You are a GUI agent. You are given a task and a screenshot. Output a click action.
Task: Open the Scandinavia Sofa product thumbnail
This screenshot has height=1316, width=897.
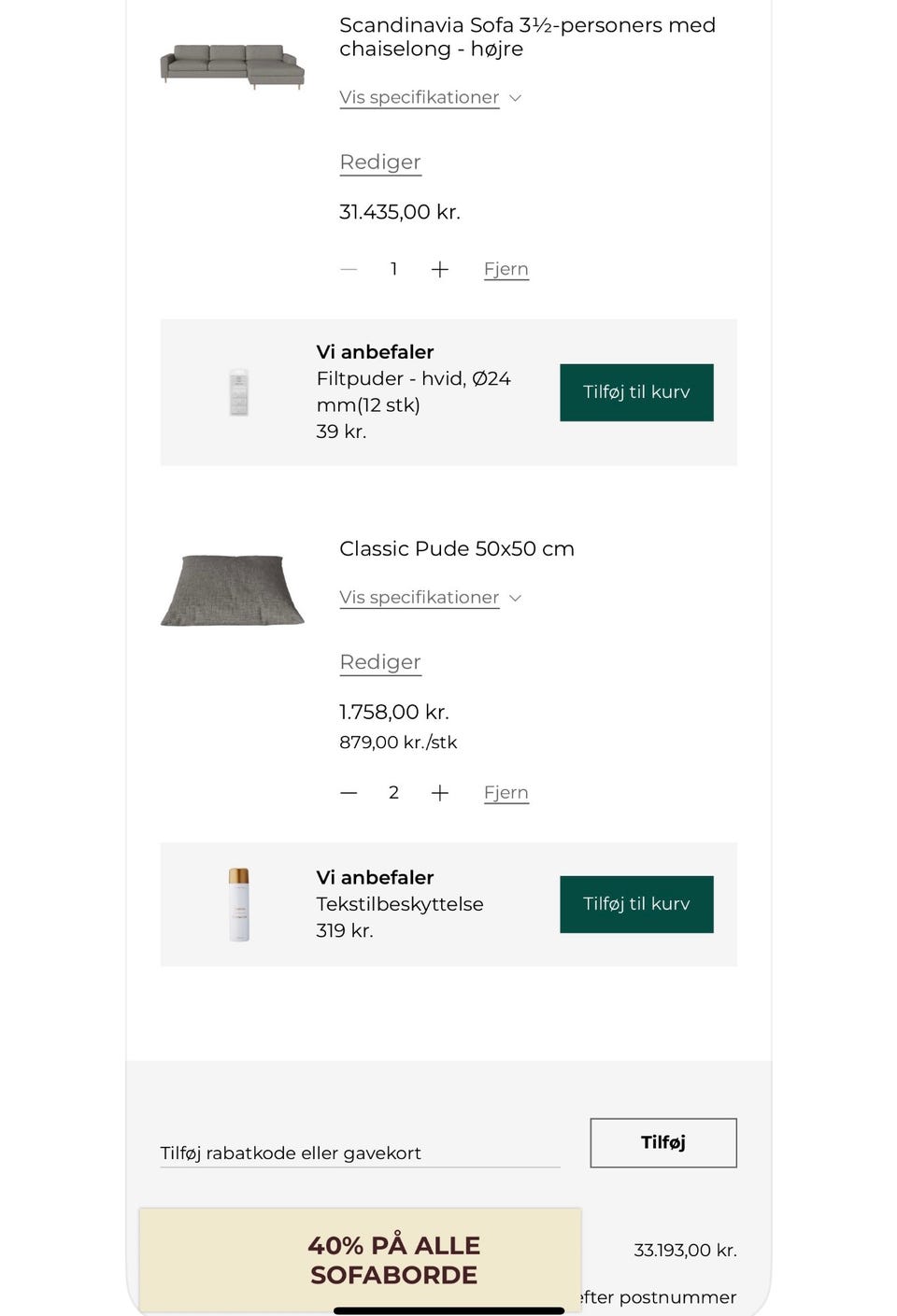231,64
